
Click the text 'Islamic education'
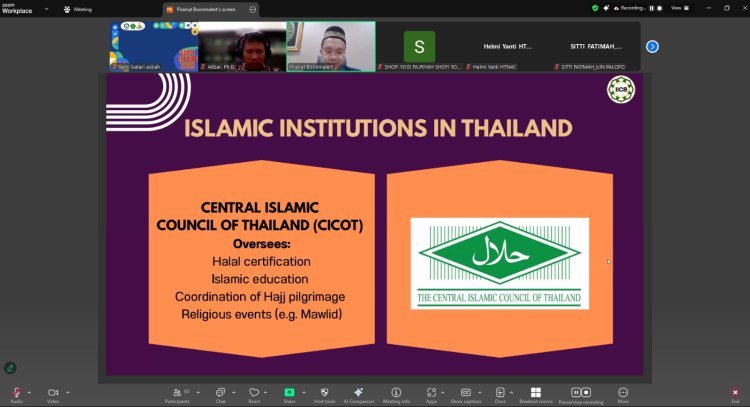(260, 279)
